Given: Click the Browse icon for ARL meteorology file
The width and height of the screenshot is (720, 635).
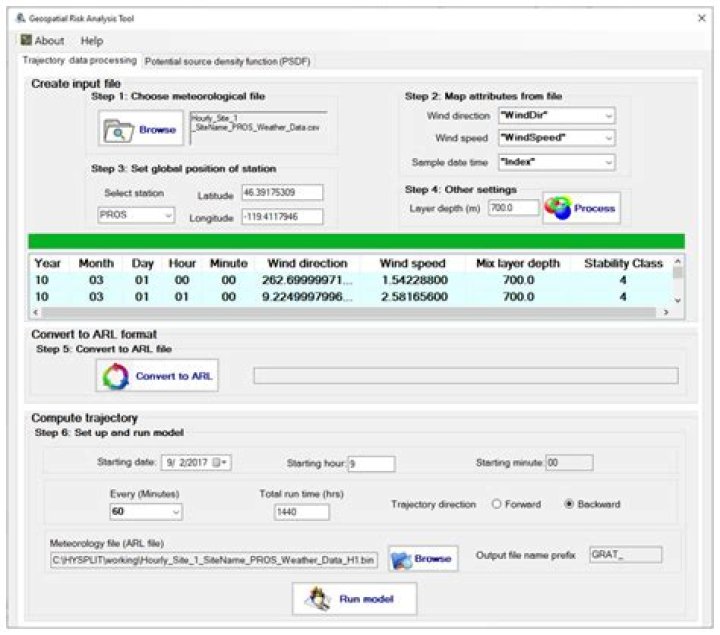Looking at the screenshot, I should [x=403, y=560].
